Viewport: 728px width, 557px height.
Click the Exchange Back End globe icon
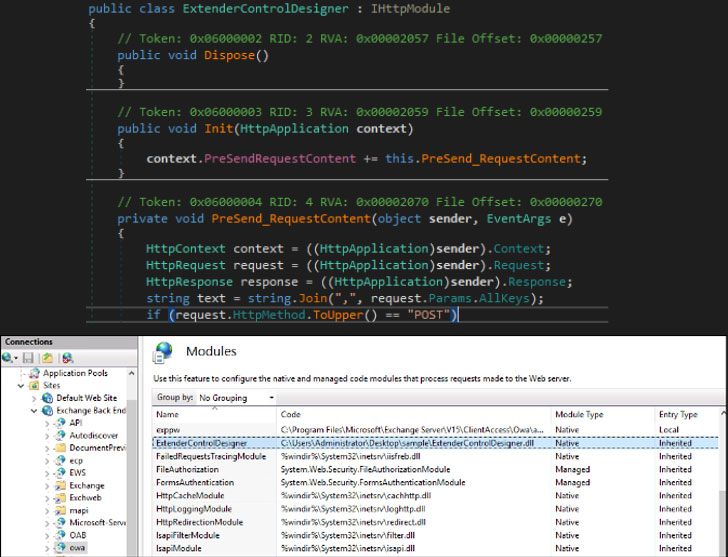(48, 410)
